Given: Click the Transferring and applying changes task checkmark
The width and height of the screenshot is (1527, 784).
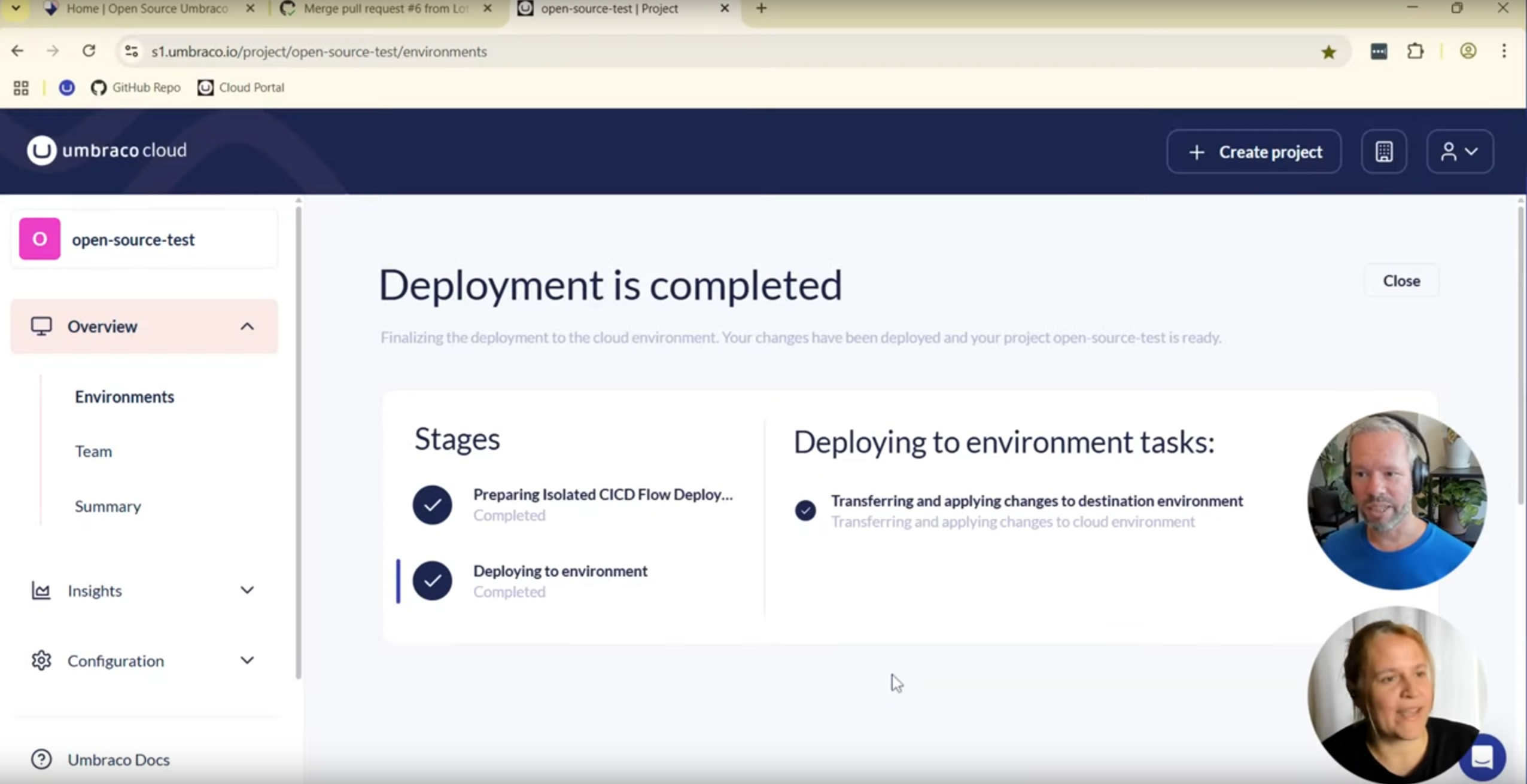Looking at the screenshot, I should tap(805, 511).
